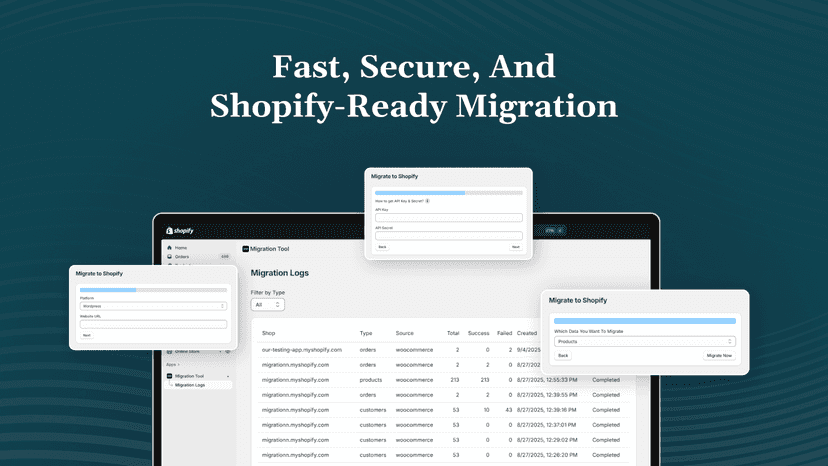Screen dimensions: 828x466
Task: Click the Migration Logs page heading
Action: (x=279, y=273)
